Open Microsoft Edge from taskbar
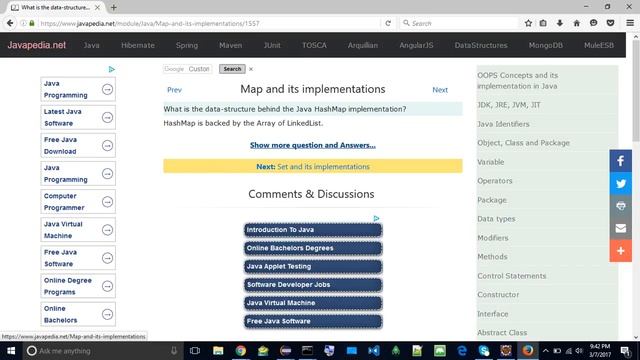The image size is (640, 360). pos(462,351)
